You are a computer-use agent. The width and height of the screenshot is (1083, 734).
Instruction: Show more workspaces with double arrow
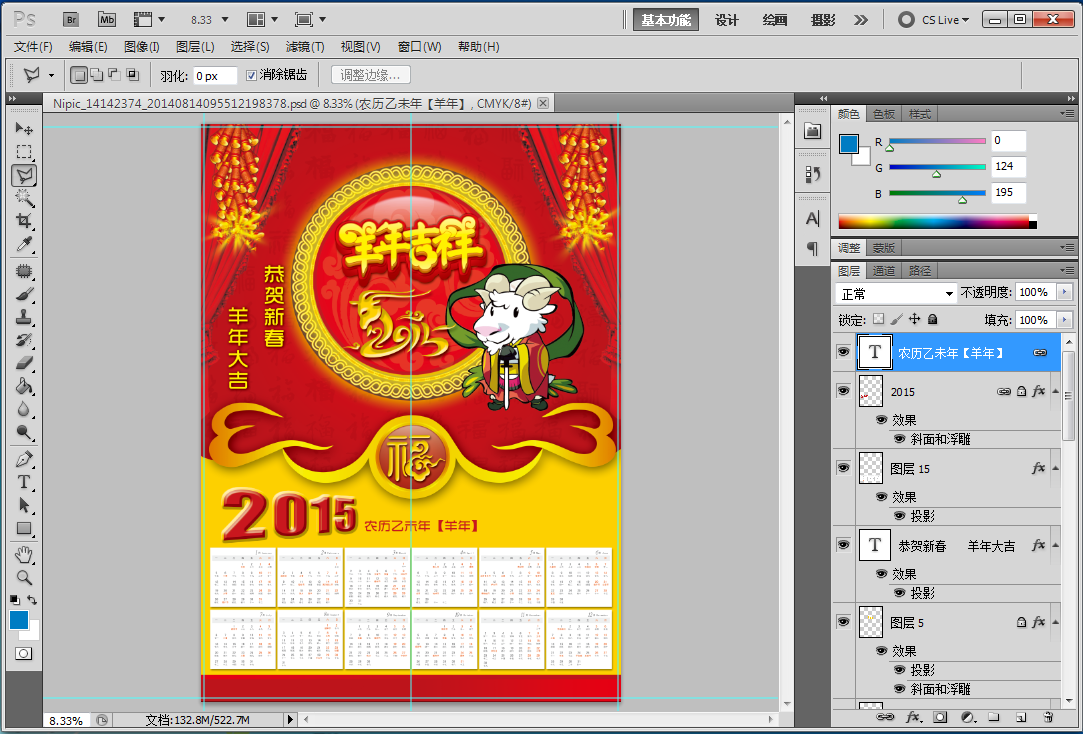pos(861,20)
